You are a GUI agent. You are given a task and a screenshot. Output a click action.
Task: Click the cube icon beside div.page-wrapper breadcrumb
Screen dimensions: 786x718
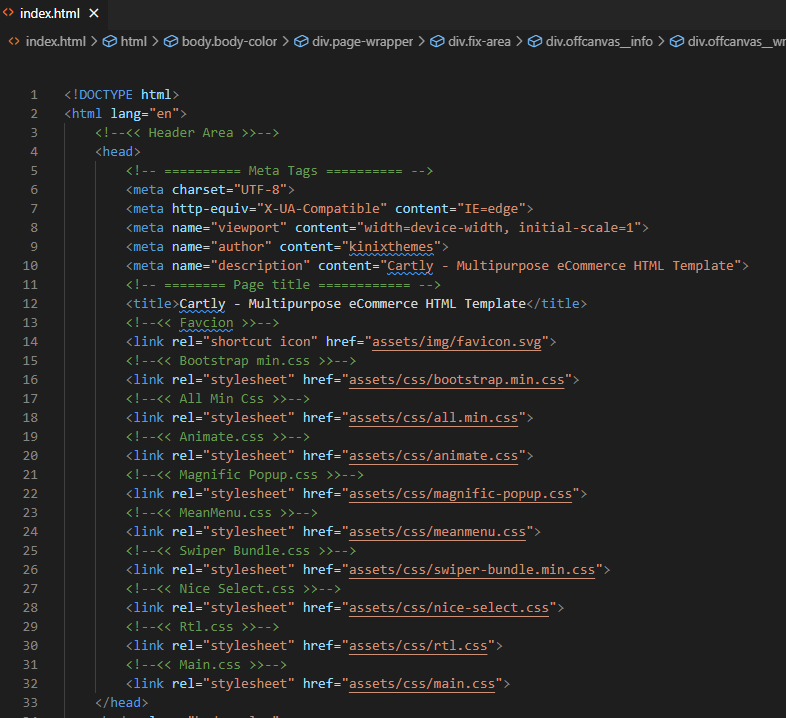(301, 41)
